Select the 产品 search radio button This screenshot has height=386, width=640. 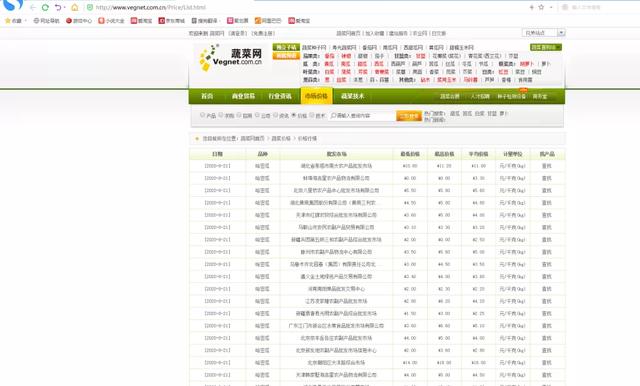[202, 115]
